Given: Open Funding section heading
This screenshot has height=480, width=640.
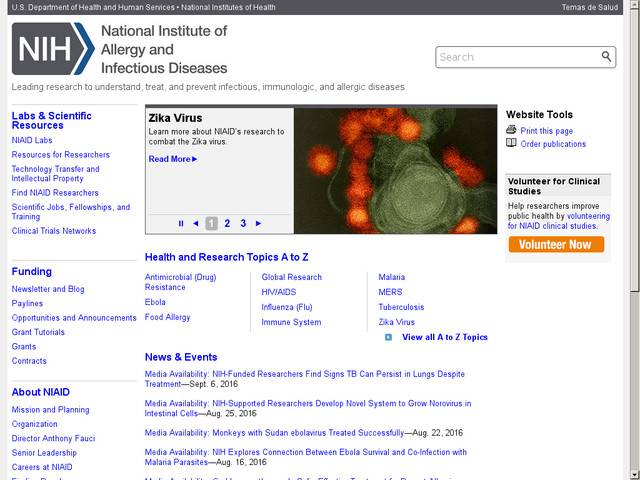Looking at the screenshot, I should (31, 271).
